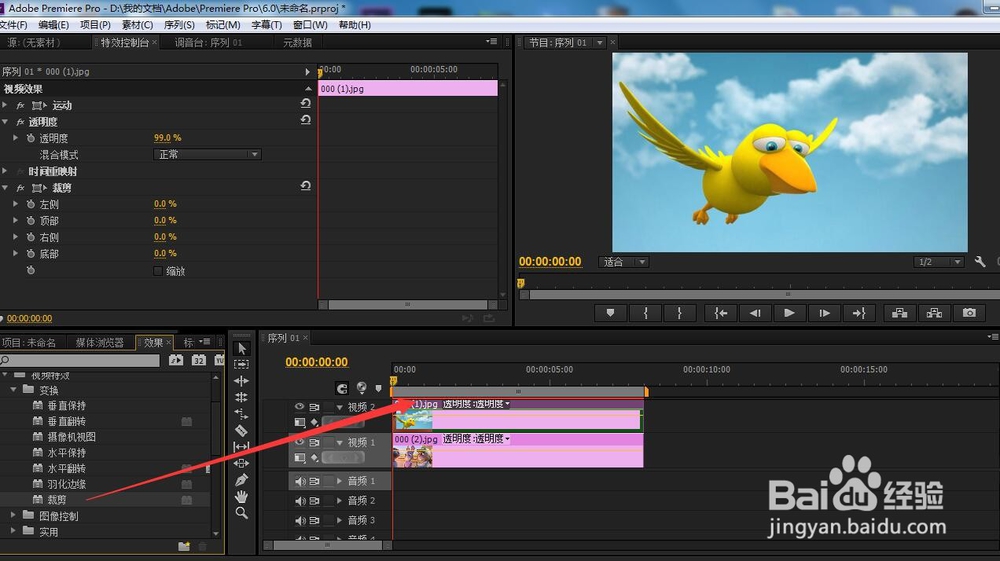Image resolution: width=1000 pixels, height=561 pixels.
Task: Enable the 缩放 checkbox
Action: [x=158, y=271]
